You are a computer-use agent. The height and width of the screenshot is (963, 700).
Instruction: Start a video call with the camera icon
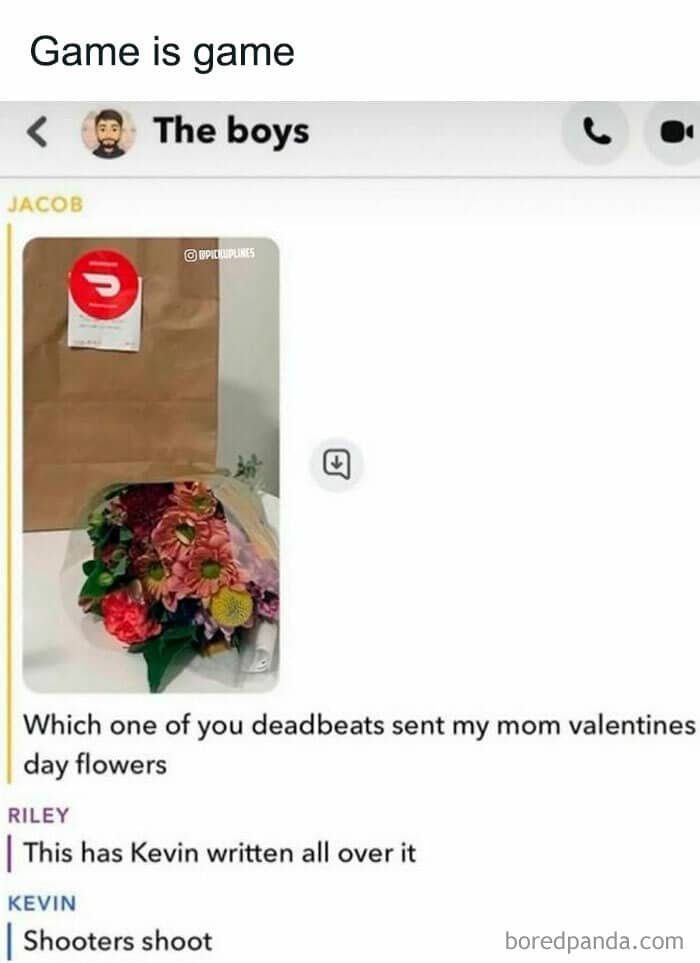(x=674, y=132)
